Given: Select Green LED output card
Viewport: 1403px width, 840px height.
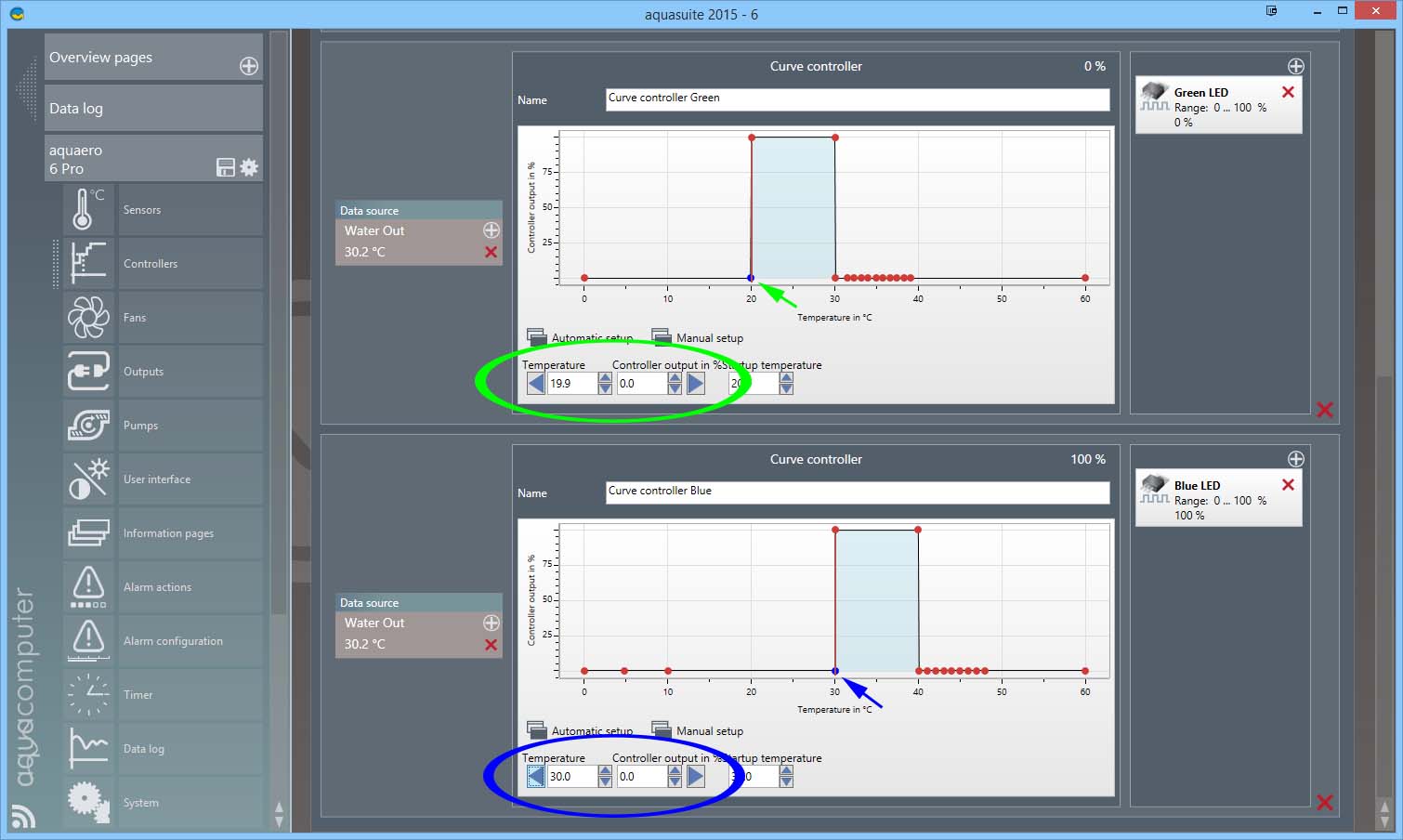Looking at the screenshot, I should point(1218,106).
